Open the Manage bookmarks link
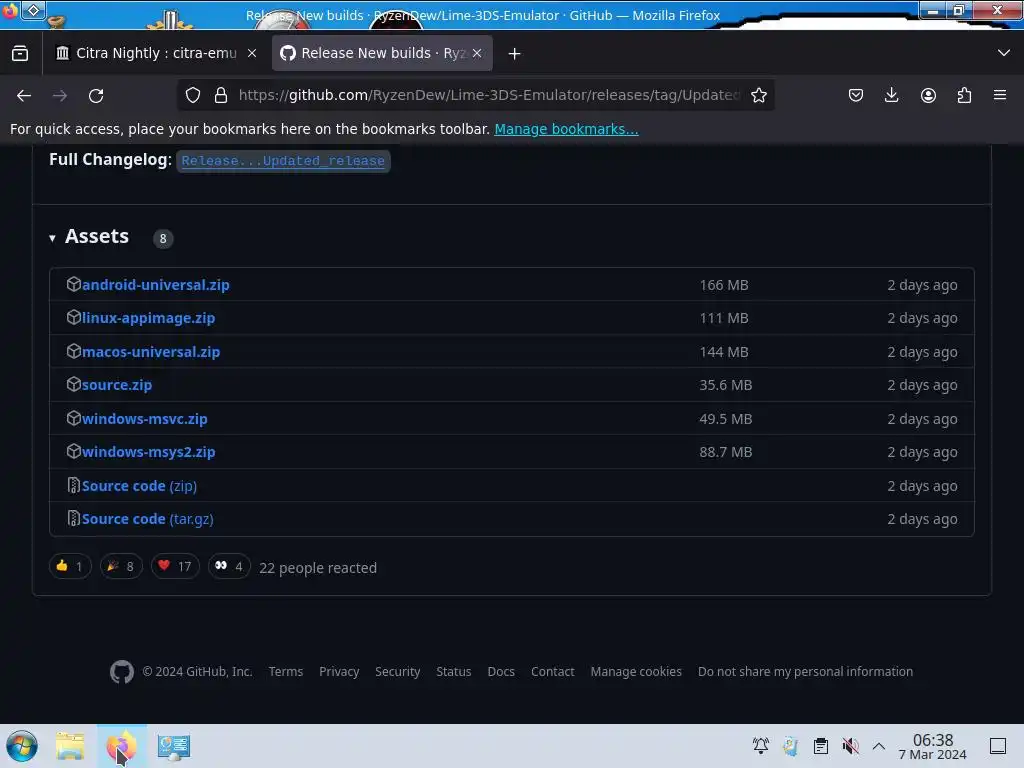 point(566,129)
